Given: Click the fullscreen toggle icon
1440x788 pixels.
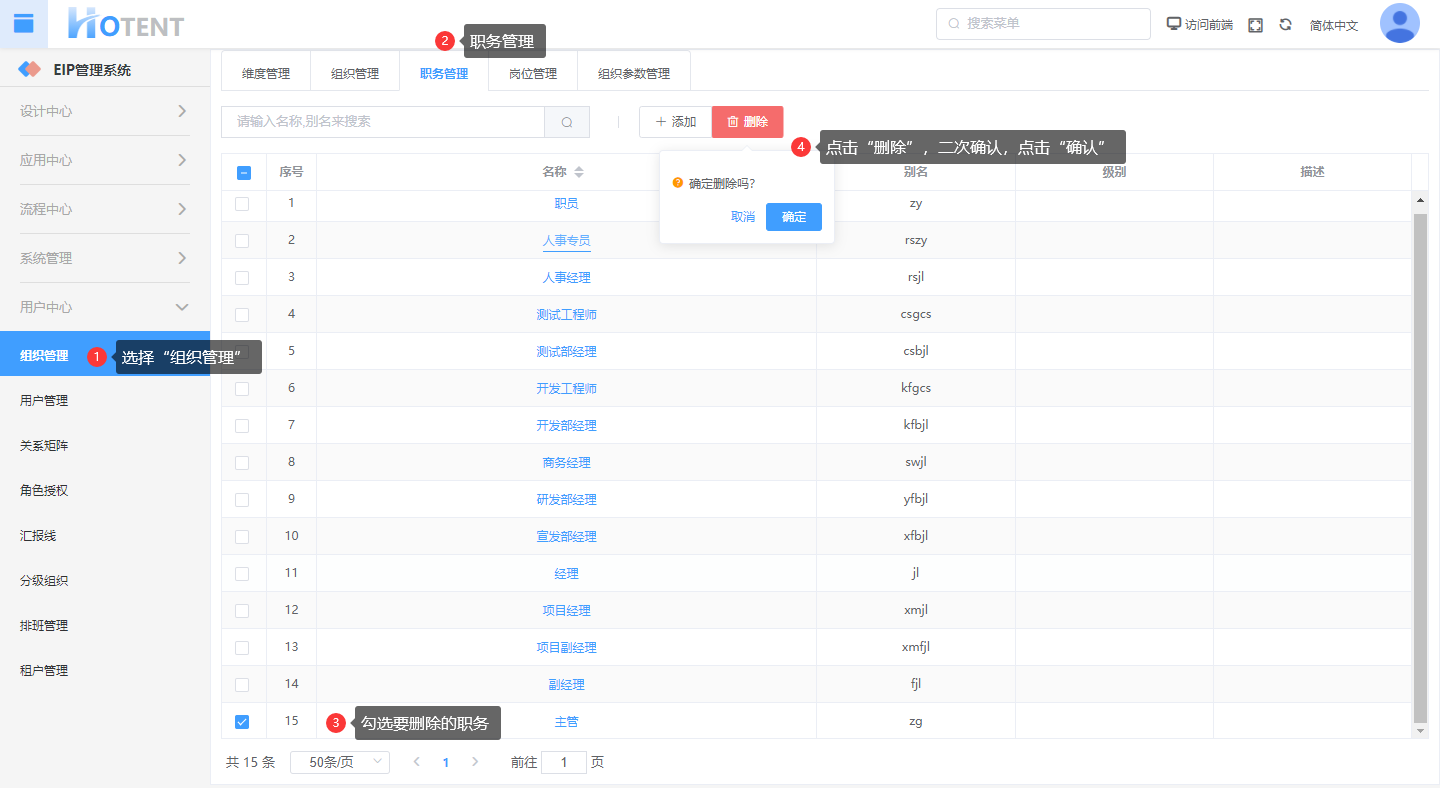Looking at the screenshot, I should tap(1255, 25).
